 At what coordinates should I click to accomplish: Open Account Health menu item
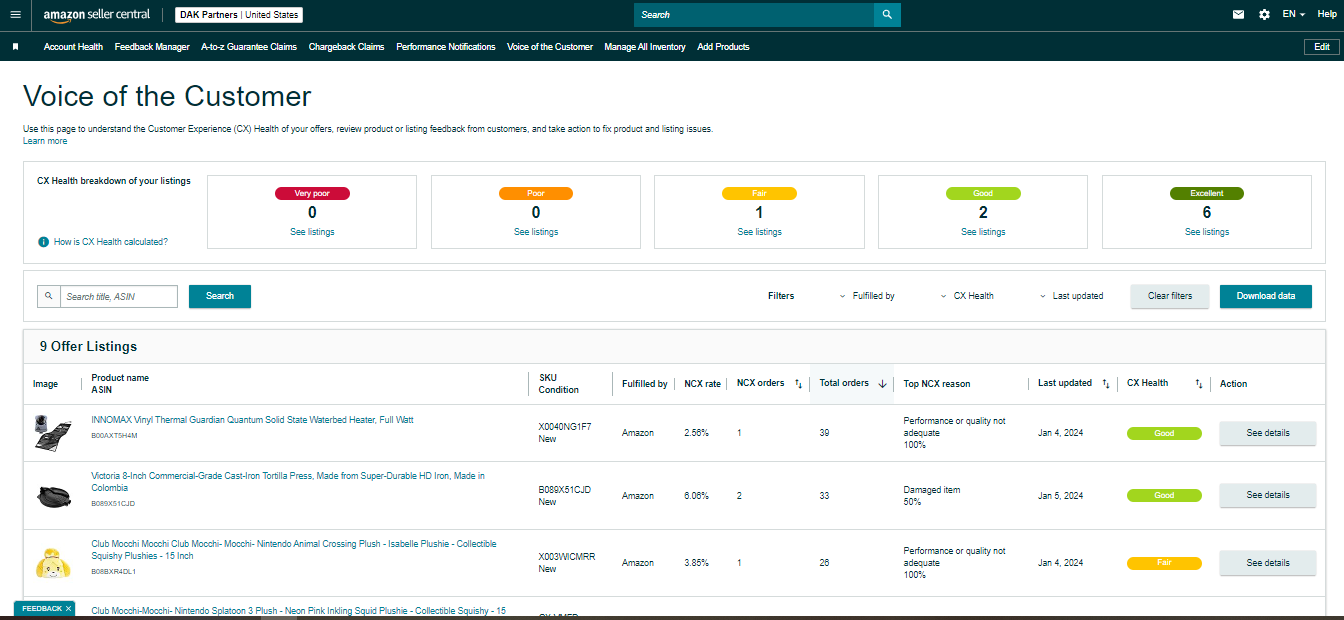[73, 47]
